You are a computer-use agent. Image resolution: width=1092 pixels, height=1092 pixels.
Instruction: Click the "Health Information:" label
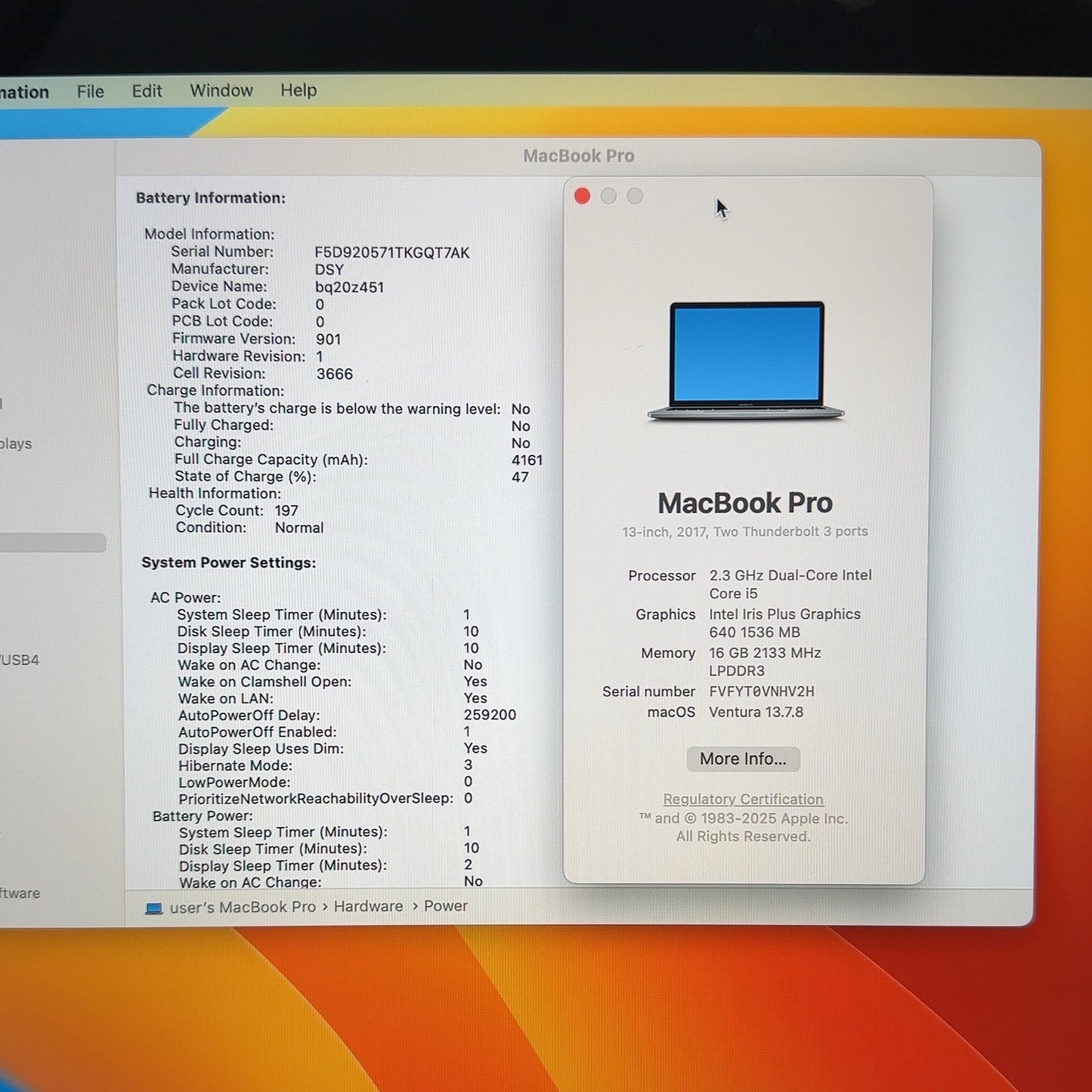(215, 493)
